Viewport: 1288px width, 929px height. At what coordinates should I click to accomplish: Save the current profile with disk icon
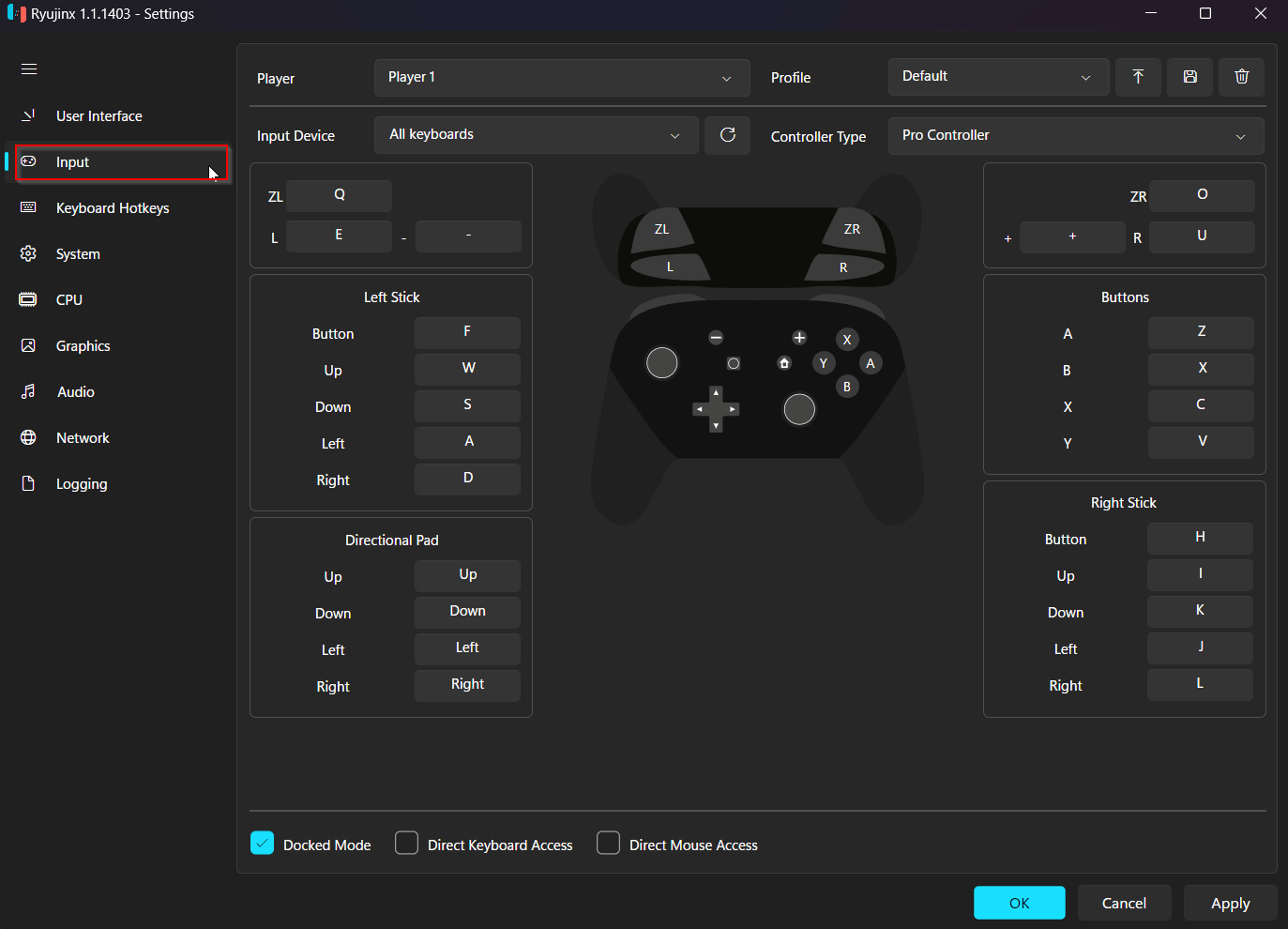click(1190, 77)
